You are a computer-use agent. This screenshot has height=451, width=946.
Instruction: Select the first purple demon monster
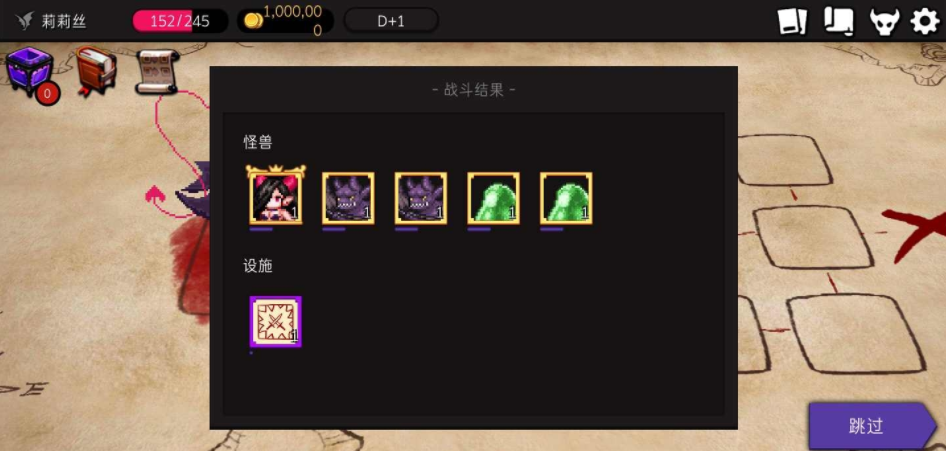348,198
